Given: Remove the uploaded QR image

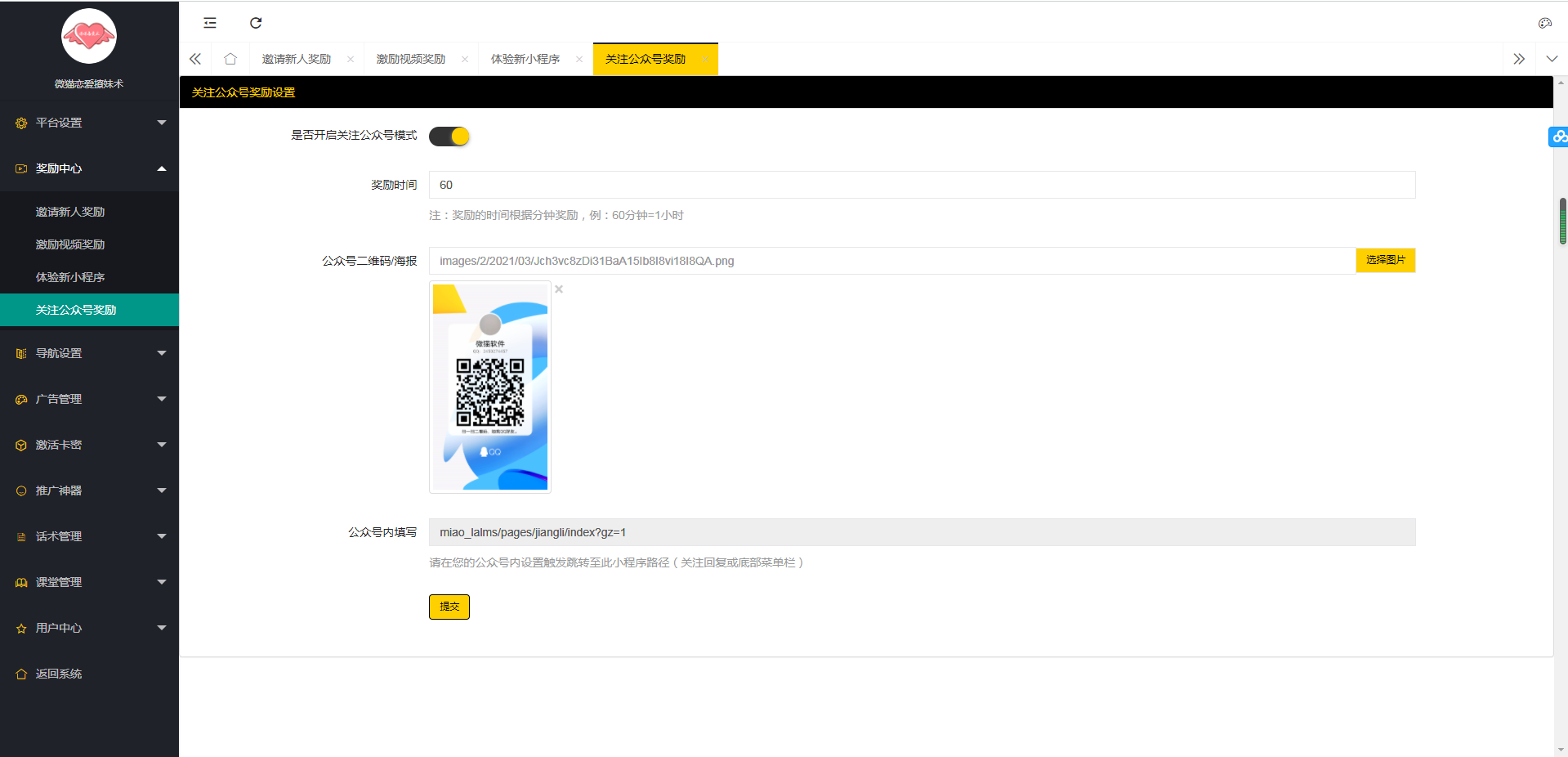Looking at the screenshot, I should [x=559, y=289].
